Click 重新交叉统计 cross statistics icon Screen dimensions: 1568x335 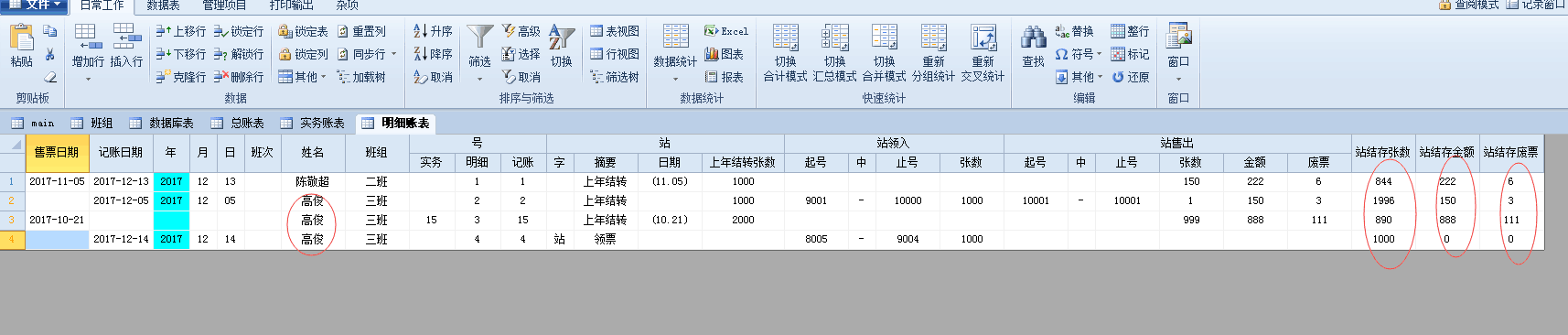(983, 53)
